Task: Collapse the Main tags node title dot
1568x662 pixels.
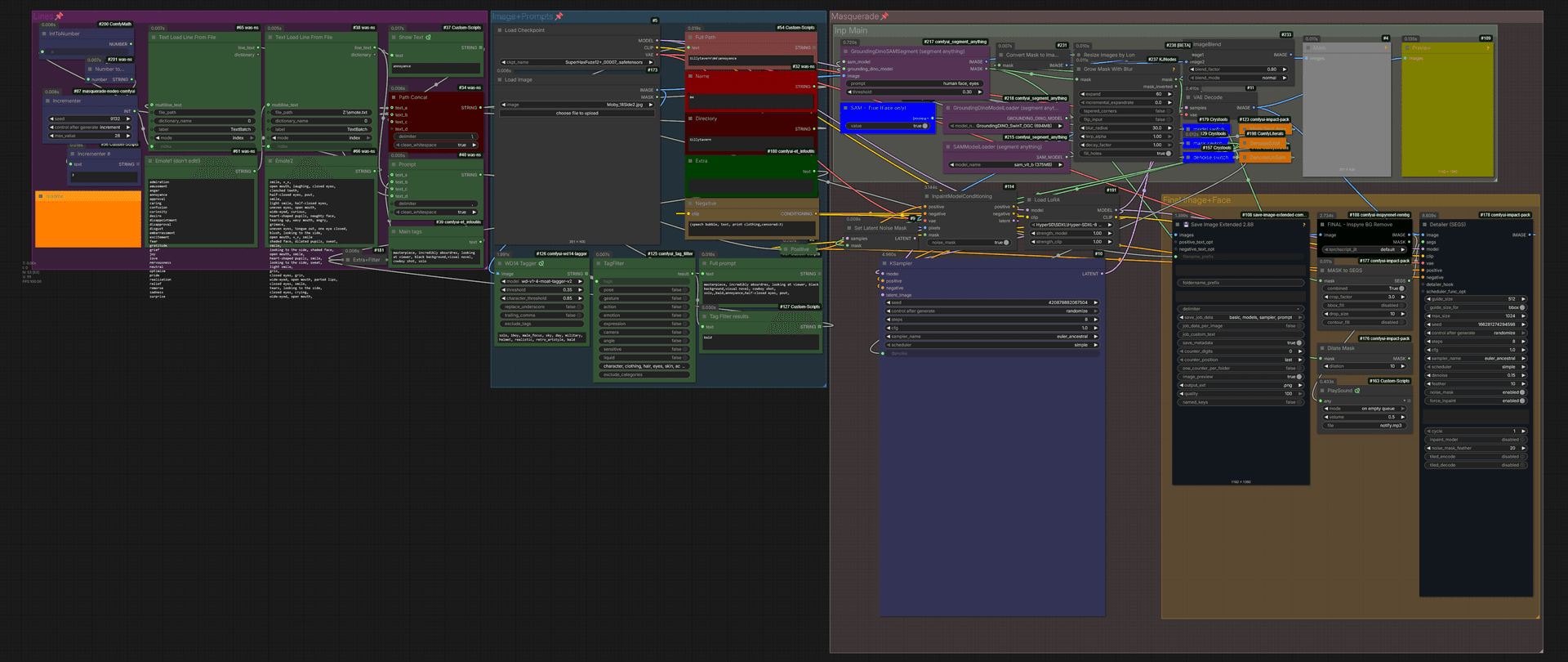Action: [x=394, y=231]
